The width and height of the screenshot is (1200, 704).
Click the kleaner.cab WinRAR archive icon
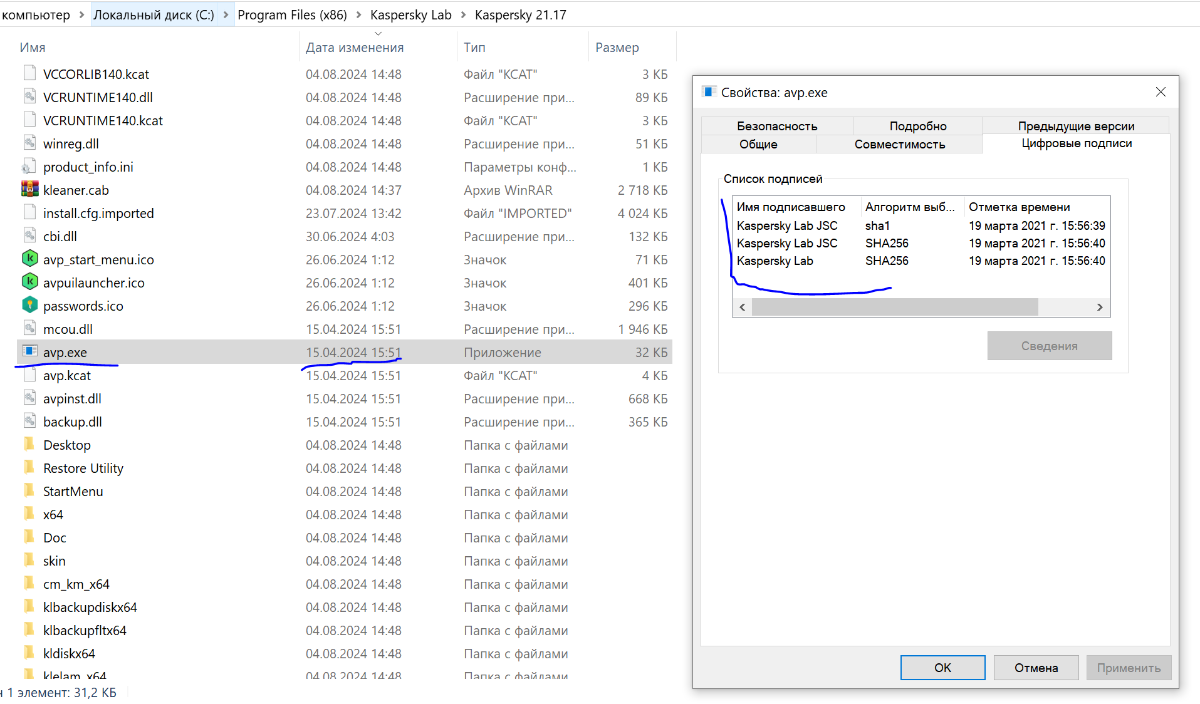(29, 190)
